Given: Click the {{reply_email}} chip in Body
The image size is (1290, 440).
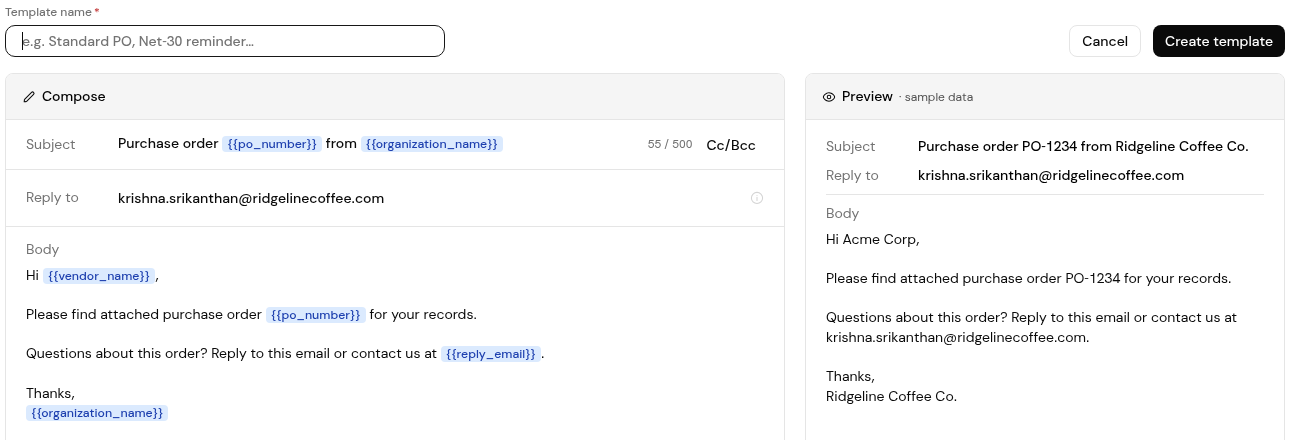Looking at the screenshot, I should [x=491, y=354].
